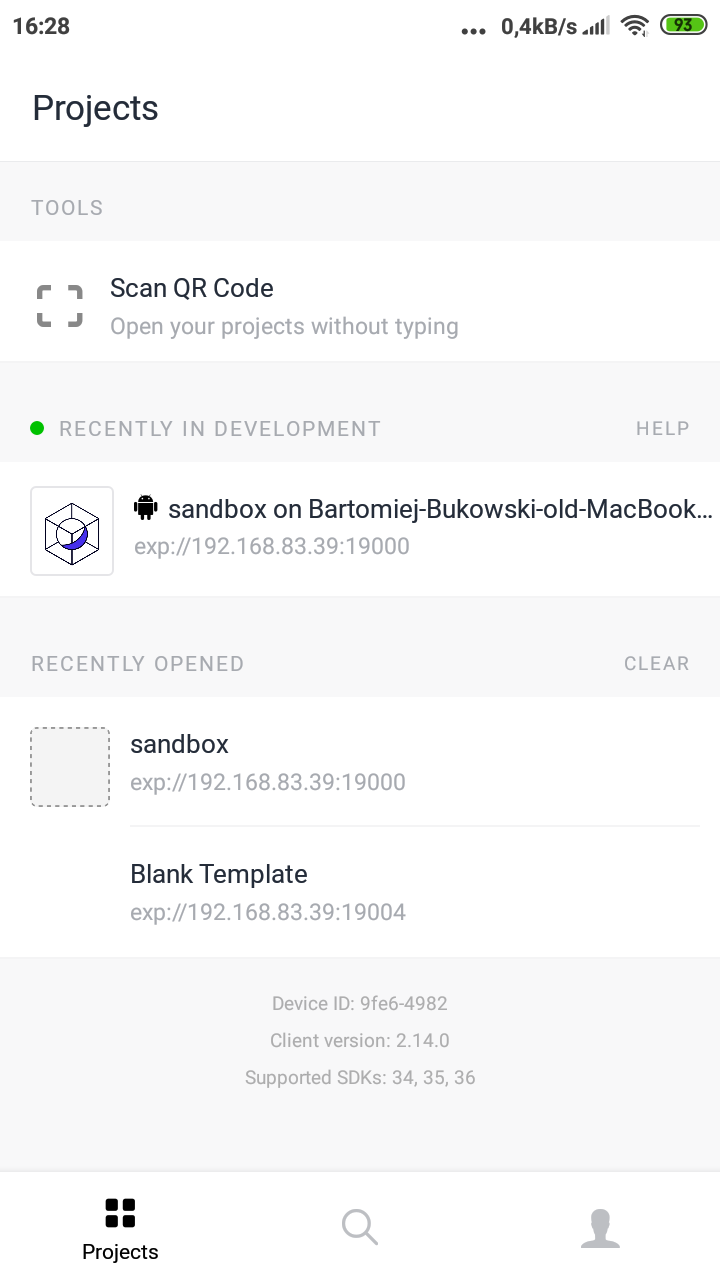Open the profile icon at bottom right
This screenshot has height=1280, width=720.
[x=600, y=1227]
